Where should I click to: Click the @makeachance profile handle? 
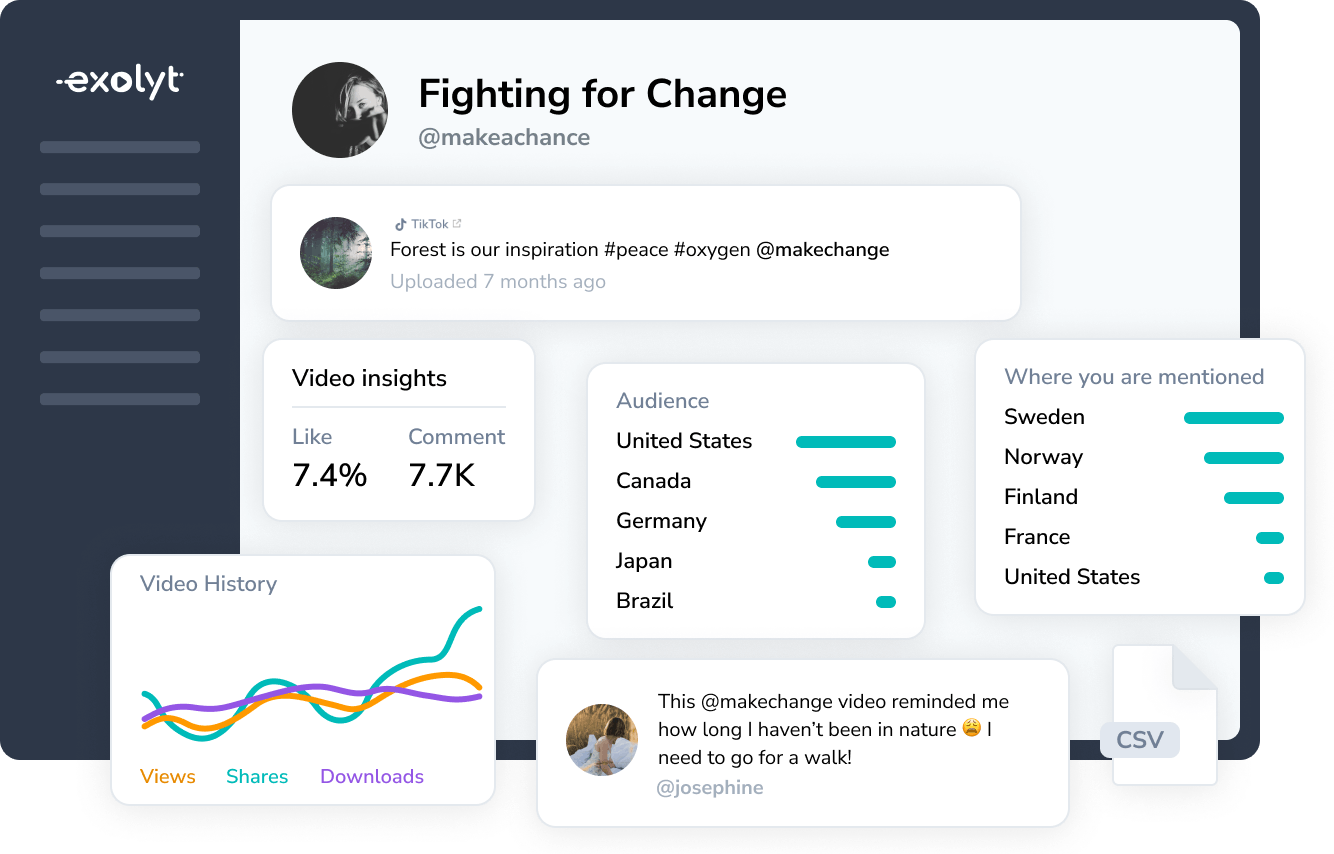504,138
